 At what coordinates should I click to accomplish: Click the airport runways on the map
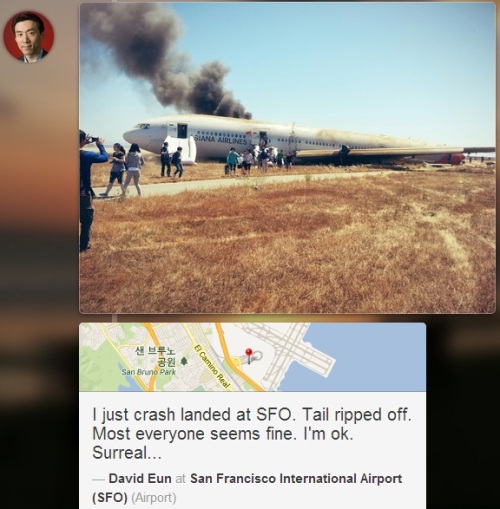[293, 355]
